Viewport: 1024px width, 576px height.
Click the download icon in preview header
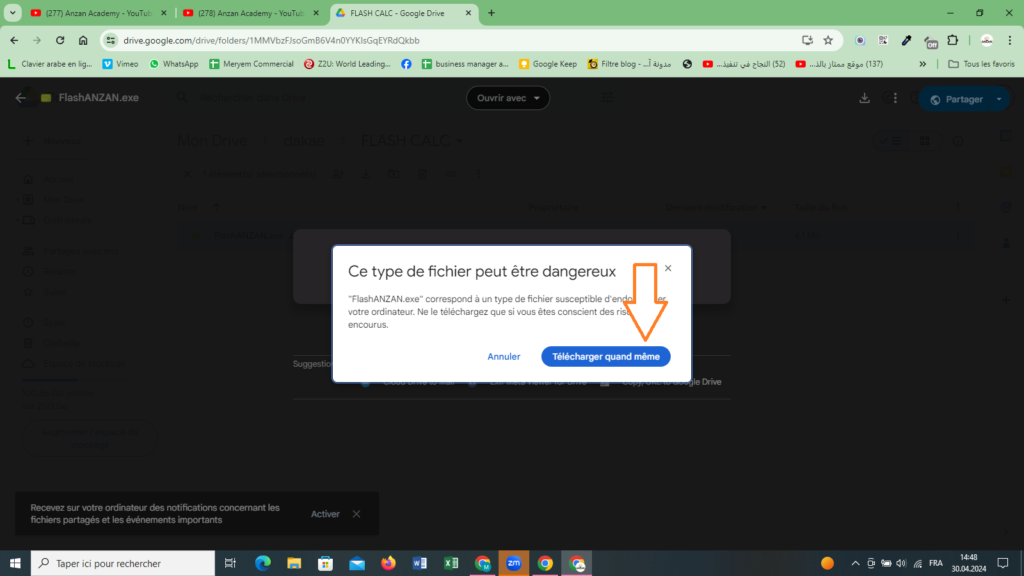pos(865,98)
